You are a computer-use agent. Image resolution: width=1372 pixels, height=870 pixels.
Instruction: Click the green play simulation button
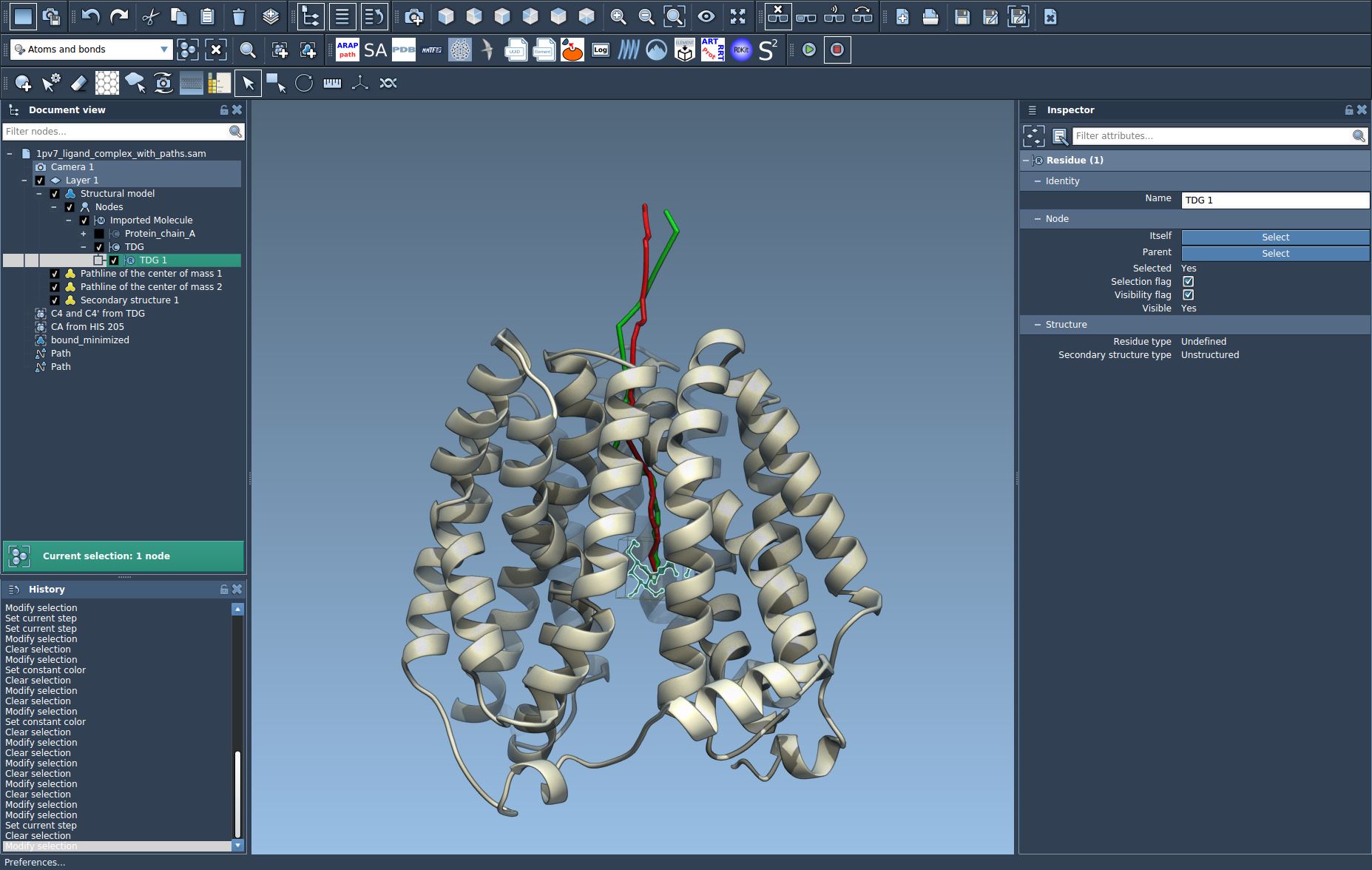(x=809, y=50)
